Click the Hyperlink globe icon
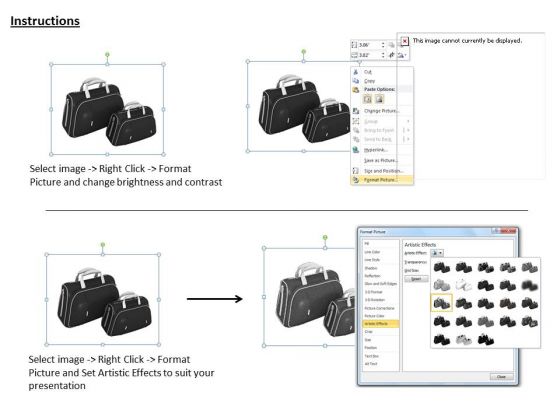The image size is (560, 420). coord(356,150)
